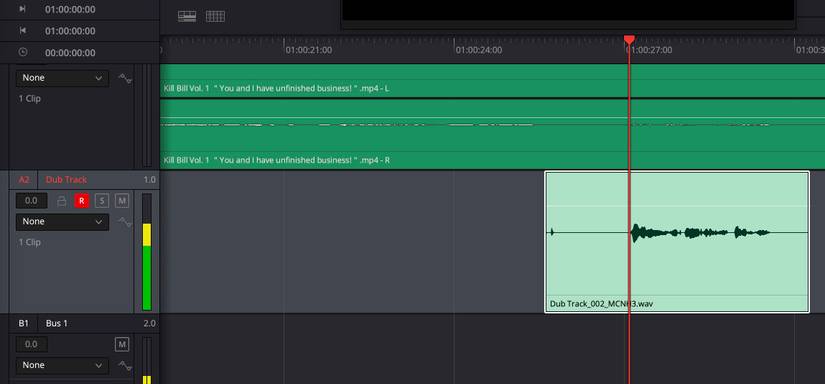Select Dub Track_002_MCNH3.wav clip

coord(677,242)
